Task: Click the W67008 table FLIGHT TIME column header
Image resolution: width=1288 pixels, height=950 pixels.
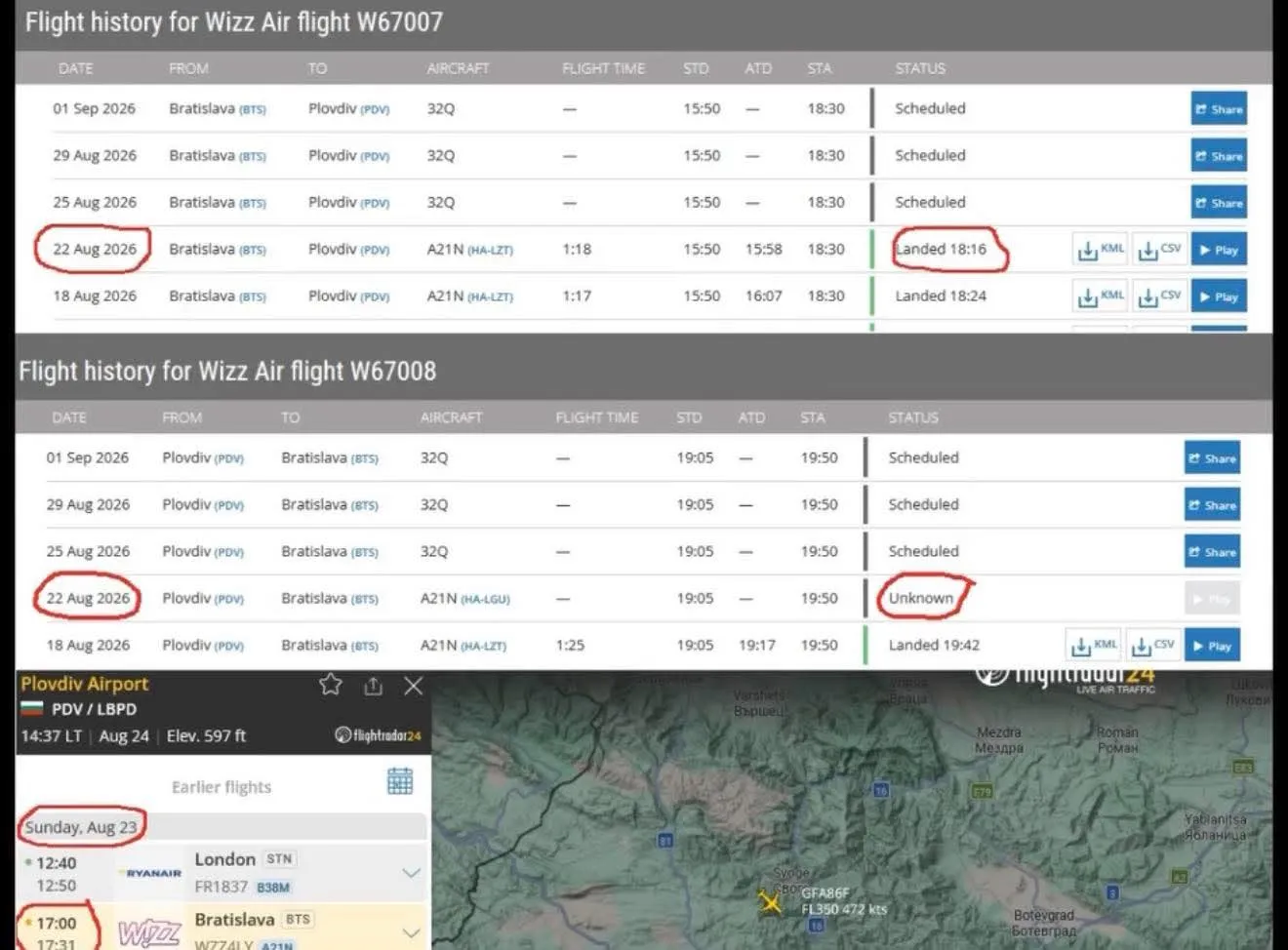Action: point(597,417)
